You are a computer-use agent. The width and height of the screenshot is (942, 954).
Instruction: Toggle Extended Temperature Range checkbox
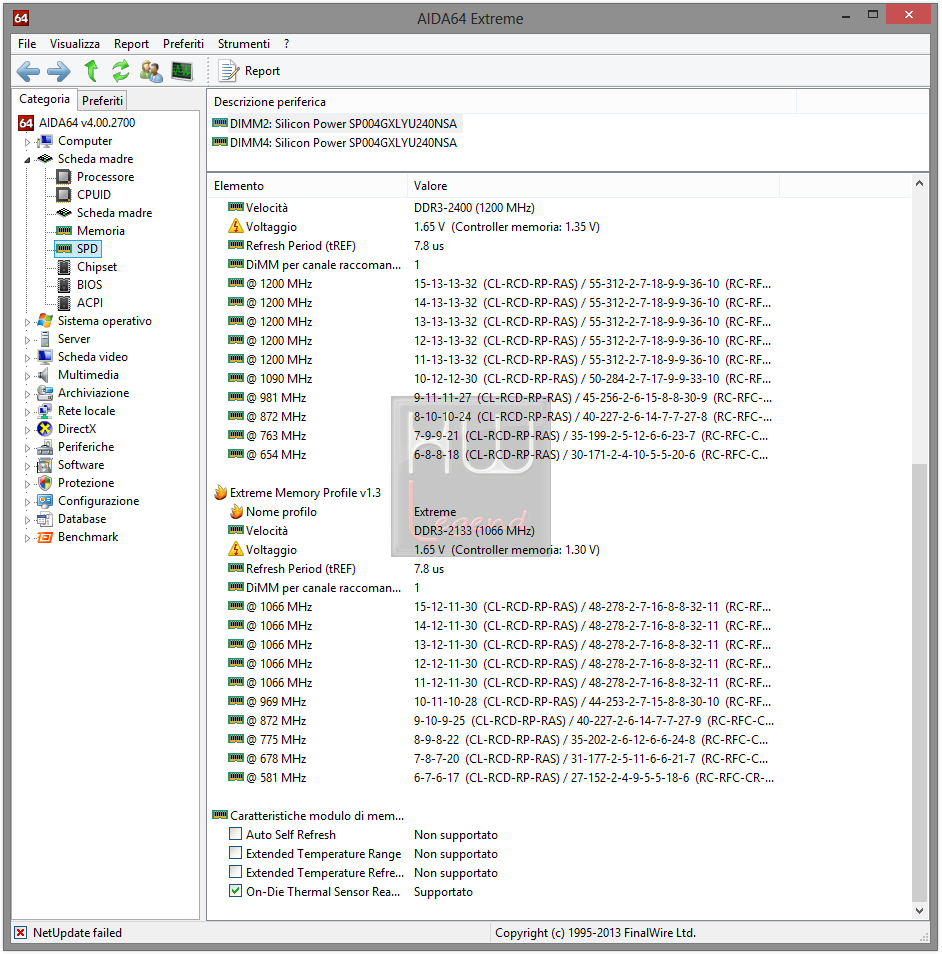[235, 853]
